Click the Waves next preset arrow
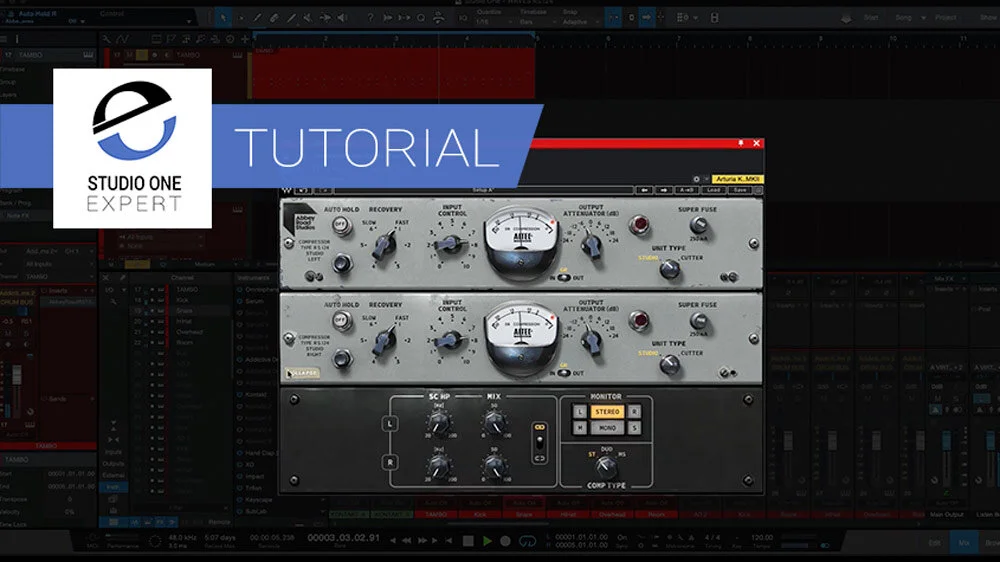 coord(663,190)
